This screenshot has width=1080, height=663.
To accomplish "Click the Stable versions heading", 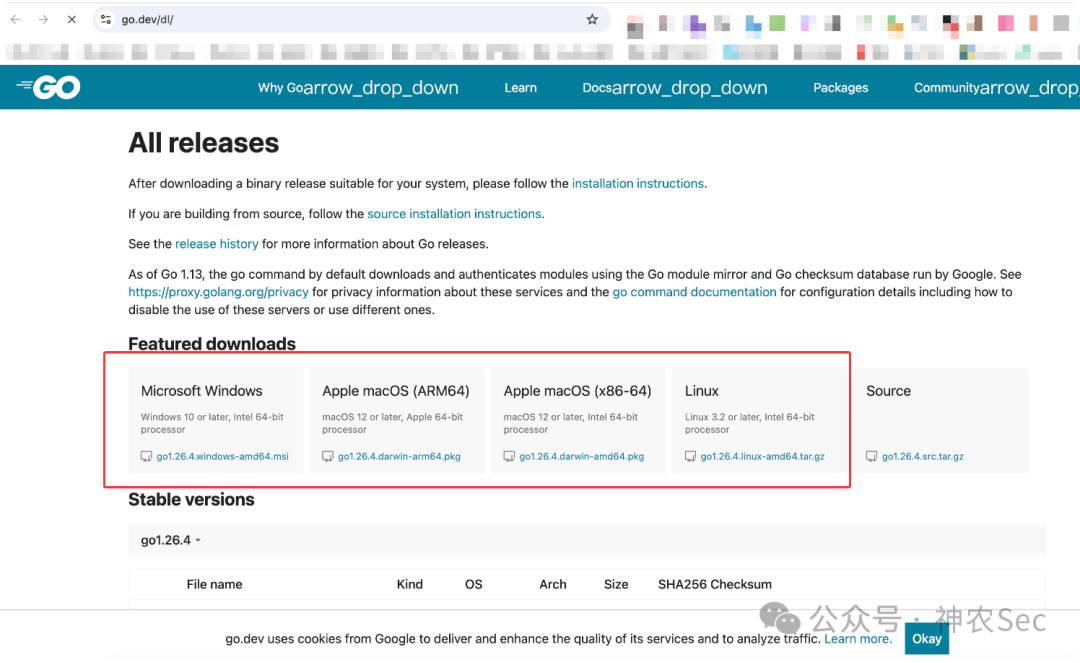I will (x=191, y=500).
